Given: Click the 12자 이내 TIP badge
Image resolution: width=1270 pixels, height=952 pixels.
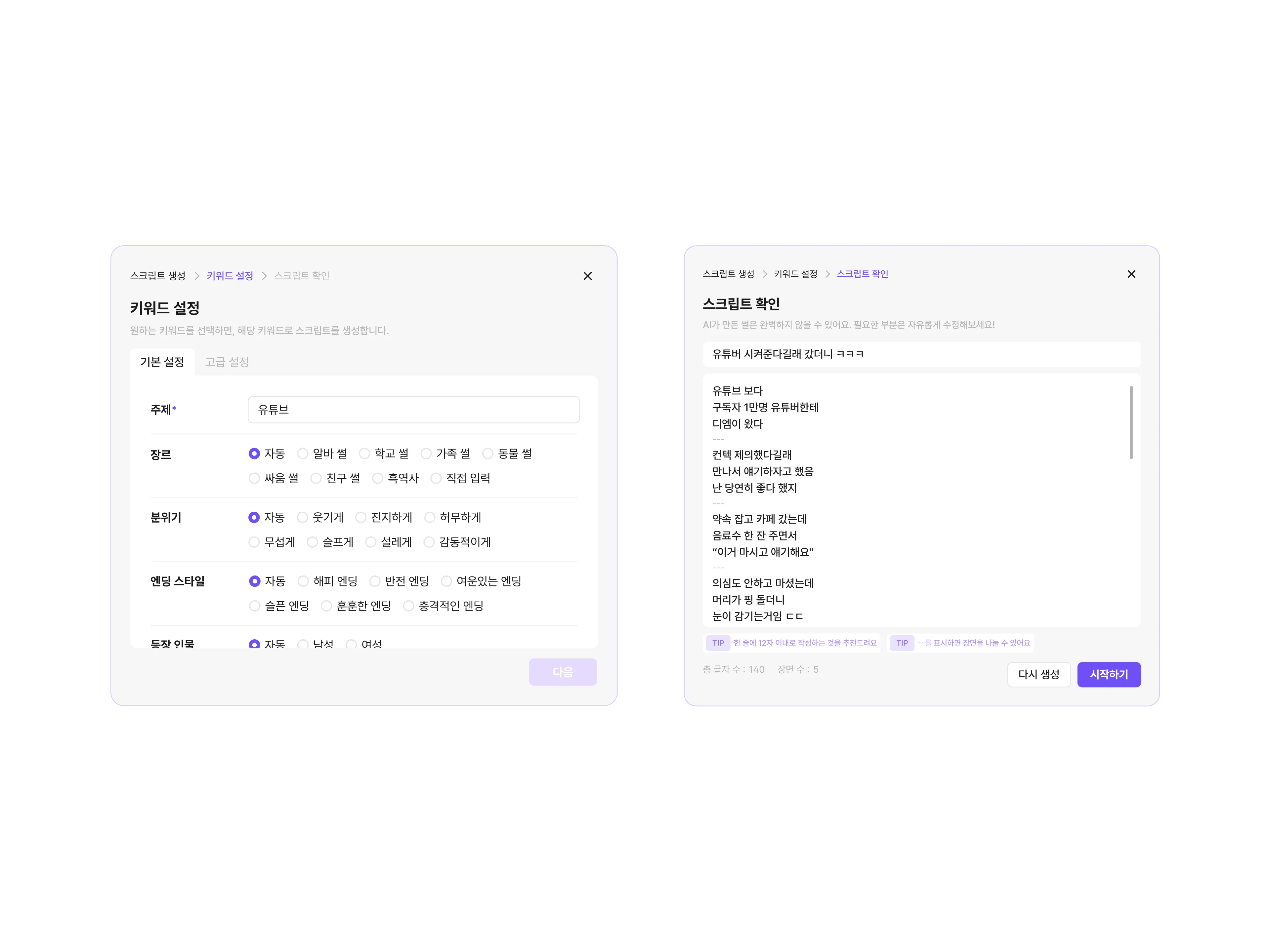Looking at the screenshot, I should coord(718,643).
